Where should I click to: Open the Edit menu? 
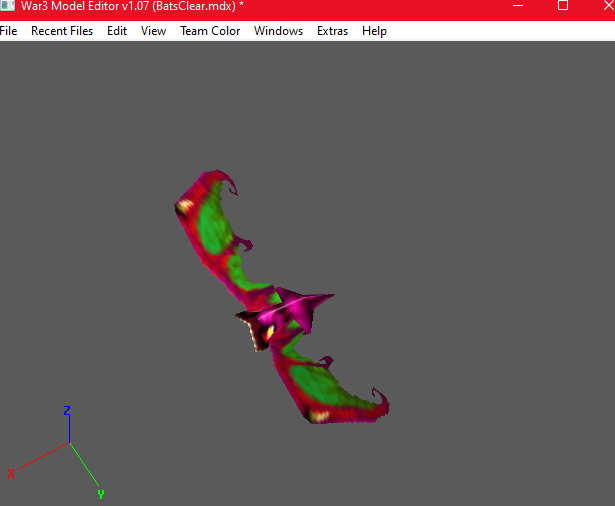(117, 31)
